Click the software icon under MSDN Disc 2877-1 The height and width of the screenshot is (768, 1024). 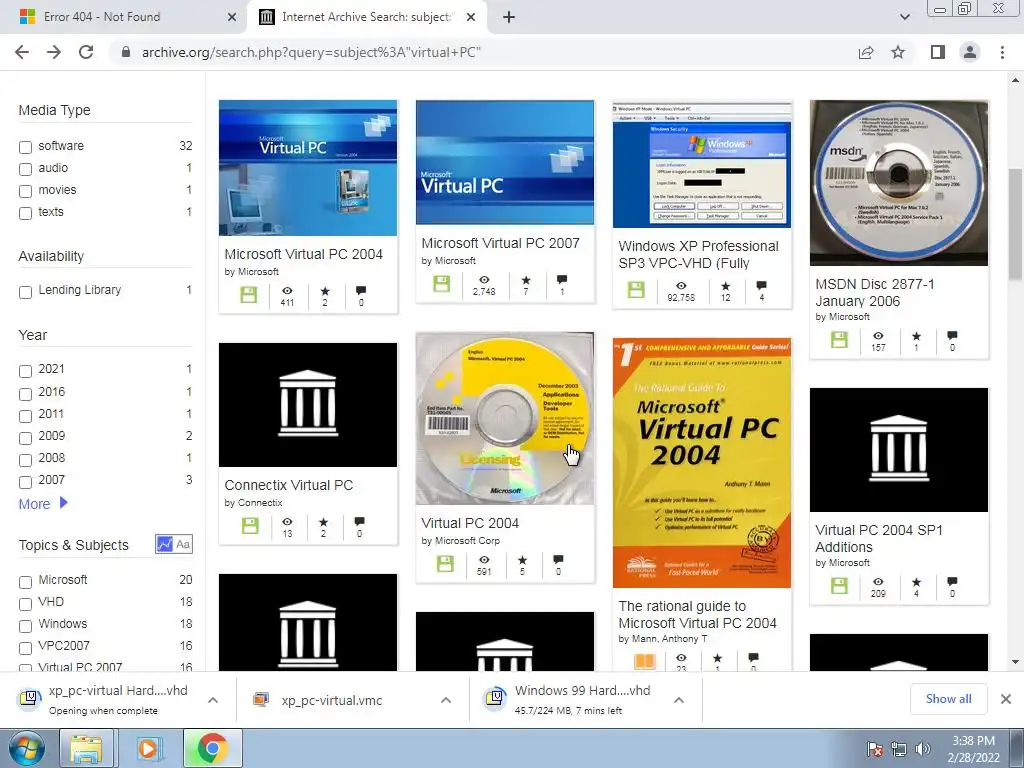click(x=839, y=340)
